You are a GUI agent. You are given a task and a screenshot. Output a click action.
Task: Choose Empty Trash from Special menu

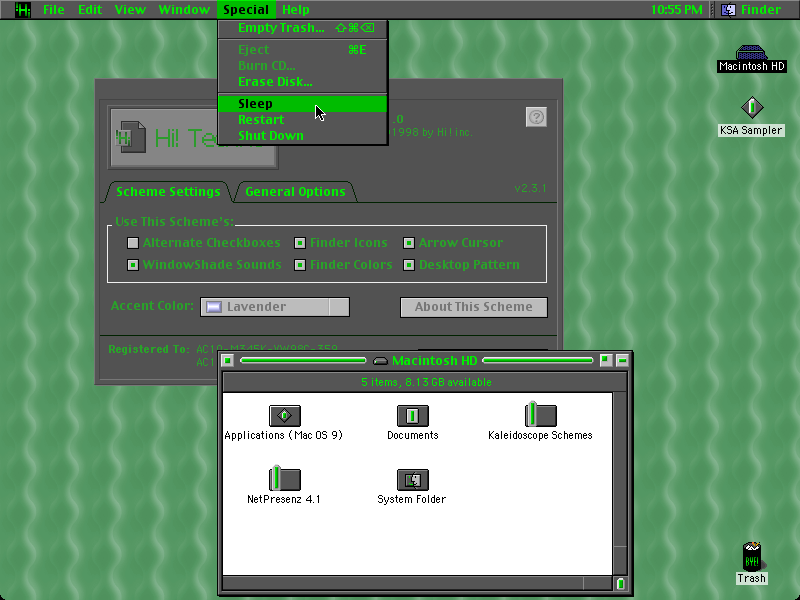point(303,28)
